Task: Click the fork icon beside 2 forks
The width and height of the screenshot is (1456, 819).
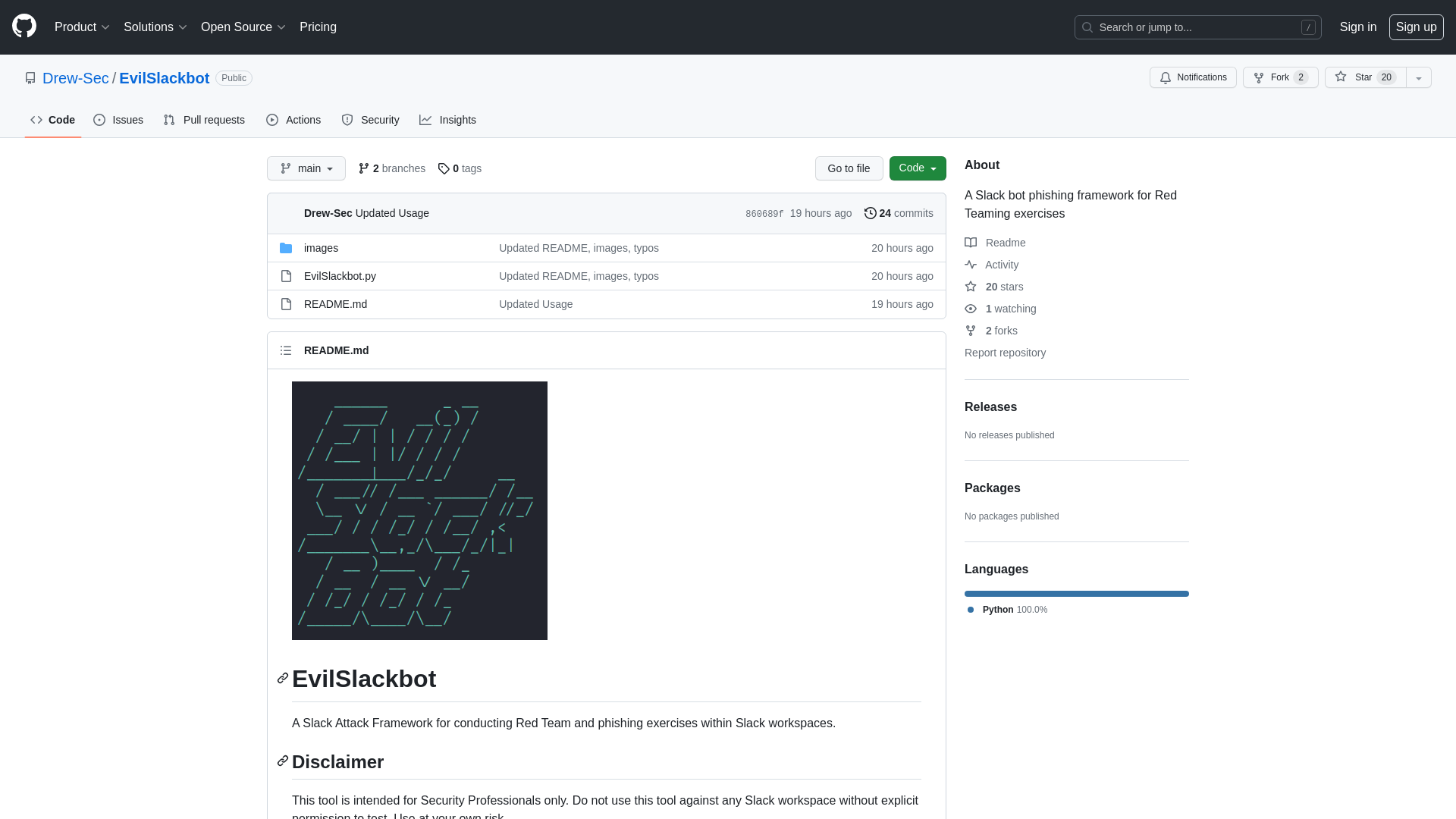Action: [971, 331]
